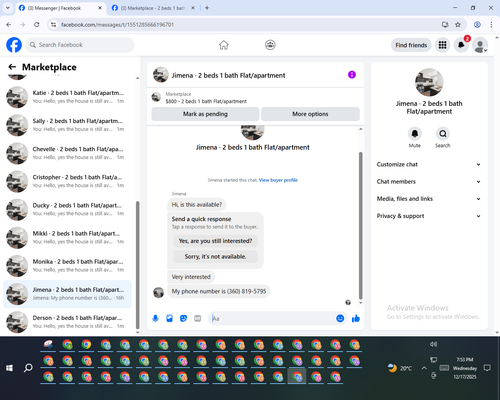This screenshot has height=400, width=500.
Task: Click the chat list scrollbar
Action: [138, 265]
